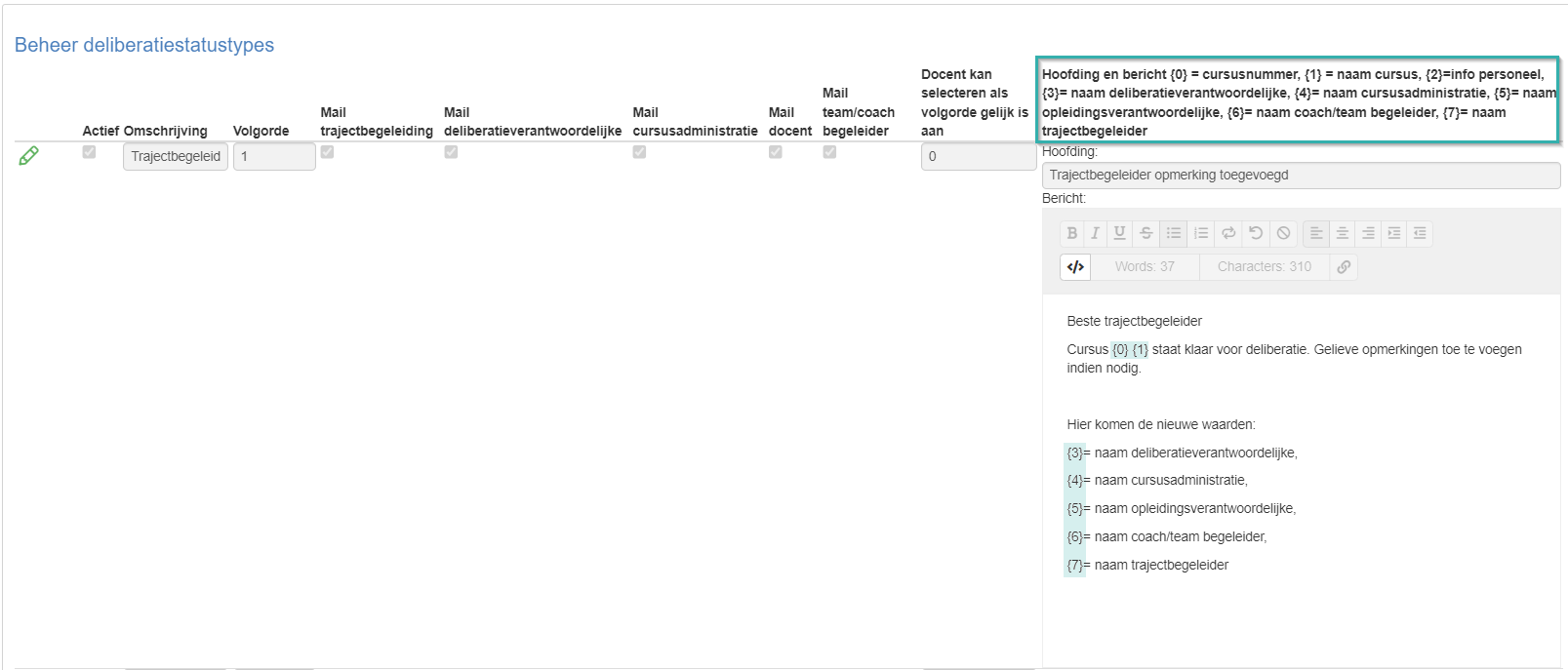This screenshot has width=1568, height=670.
Task: Click the volgorde gelijk field with value 0
Action: pos(978,156)
